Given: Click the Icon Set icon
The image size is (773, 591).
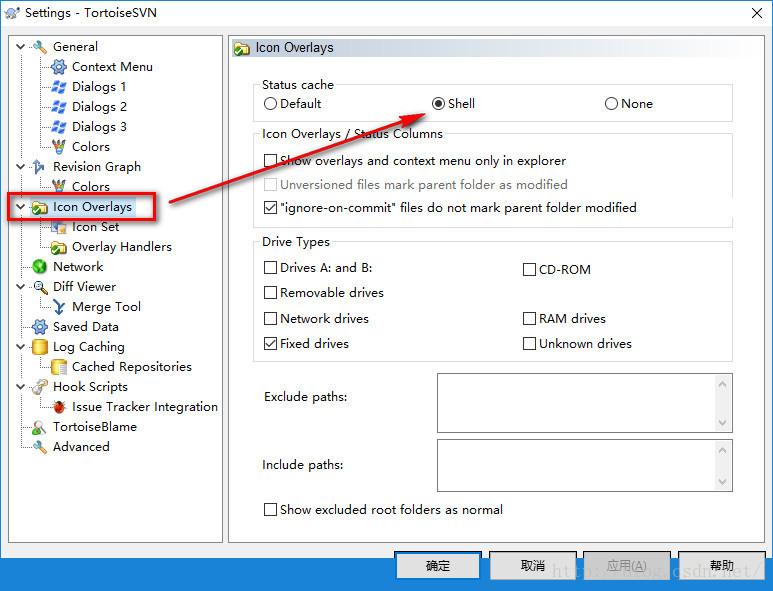Looking at the screenshot, I should (x=59, y=227).
